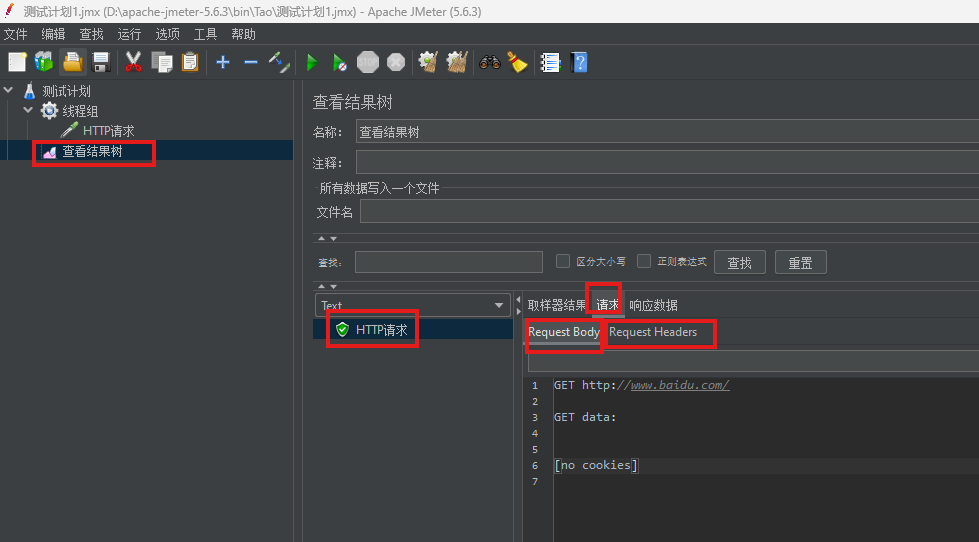This screenshot has width=979, height=542.
Task: Click the Reset search broom icon
Action: tap(517, 62)
